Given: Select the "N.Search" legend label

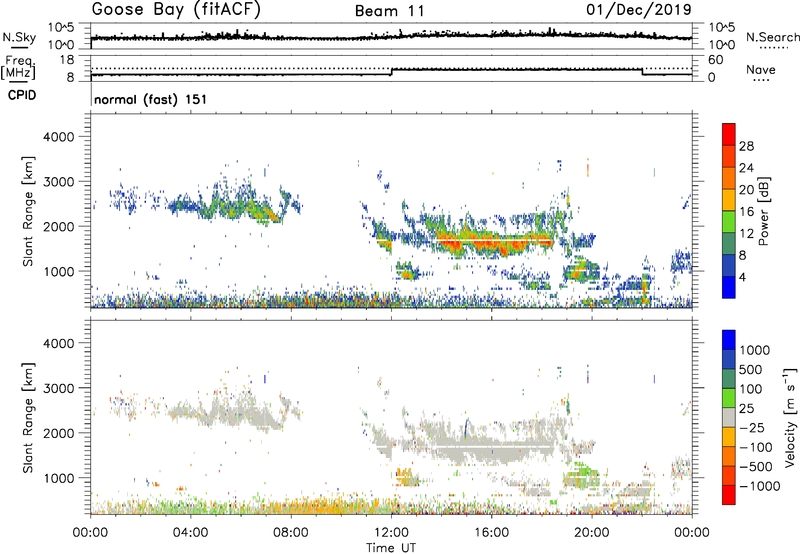Looking at the screenshot, I should point(772,37).
